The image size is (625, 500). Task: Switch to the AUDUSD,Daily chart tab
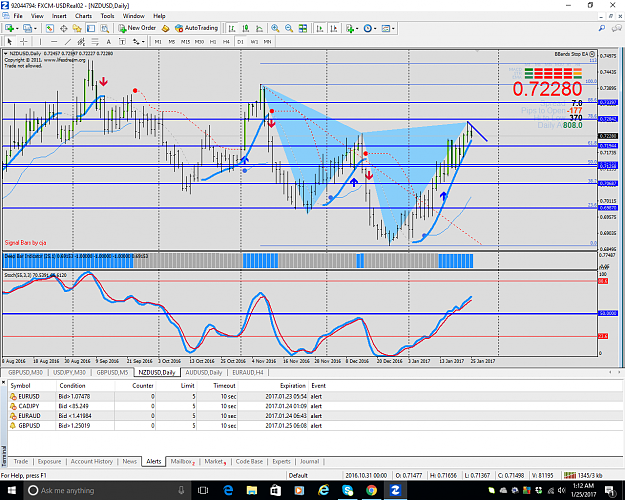pos(204,372)
